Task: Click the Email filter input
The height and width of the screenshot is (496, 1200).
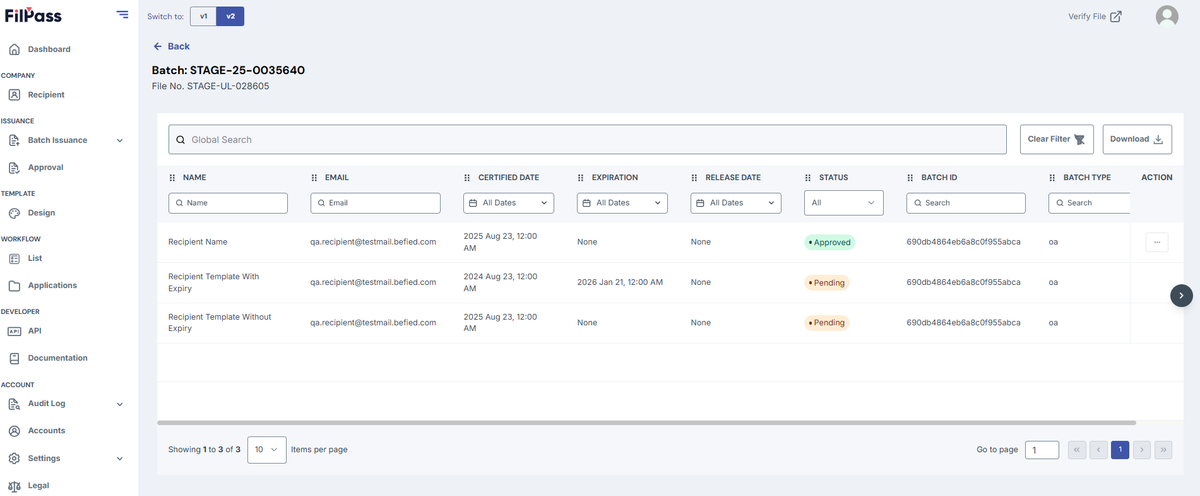Action: [x=376, y=203]
